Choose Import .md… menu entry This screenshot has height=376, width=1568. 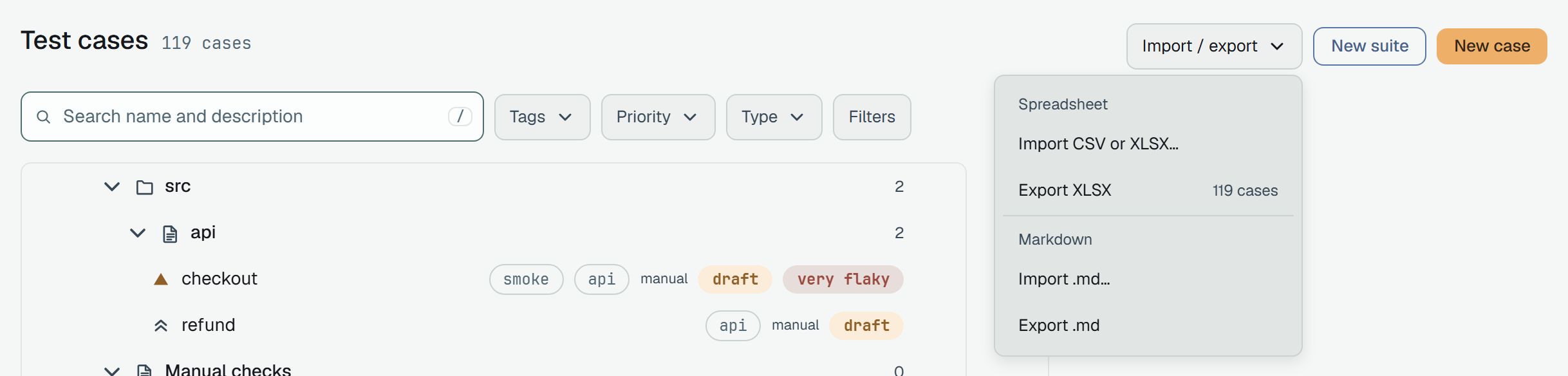point(1148,279)
